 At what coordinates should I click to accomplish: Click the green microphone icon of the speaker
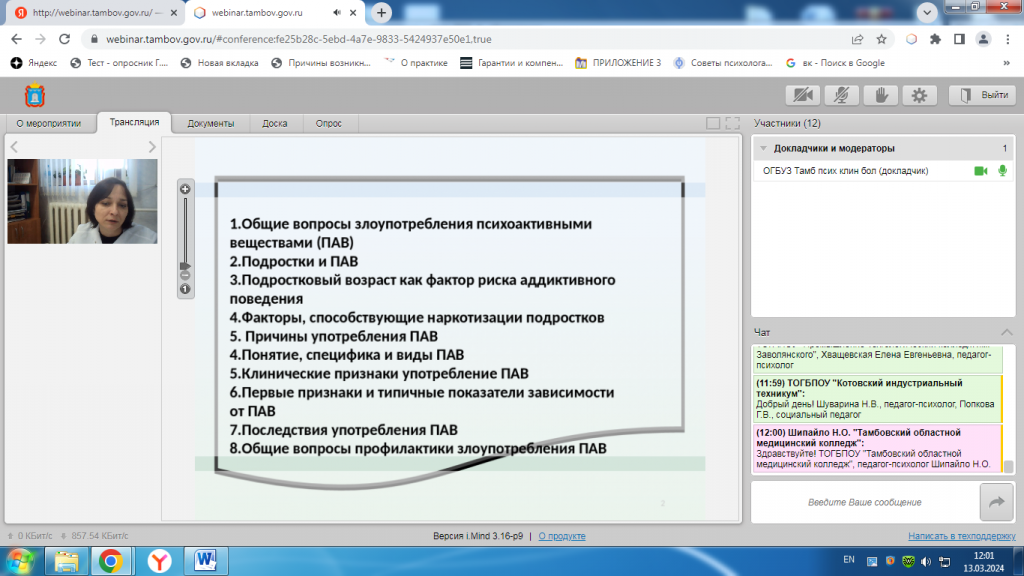click(1002, 171)
